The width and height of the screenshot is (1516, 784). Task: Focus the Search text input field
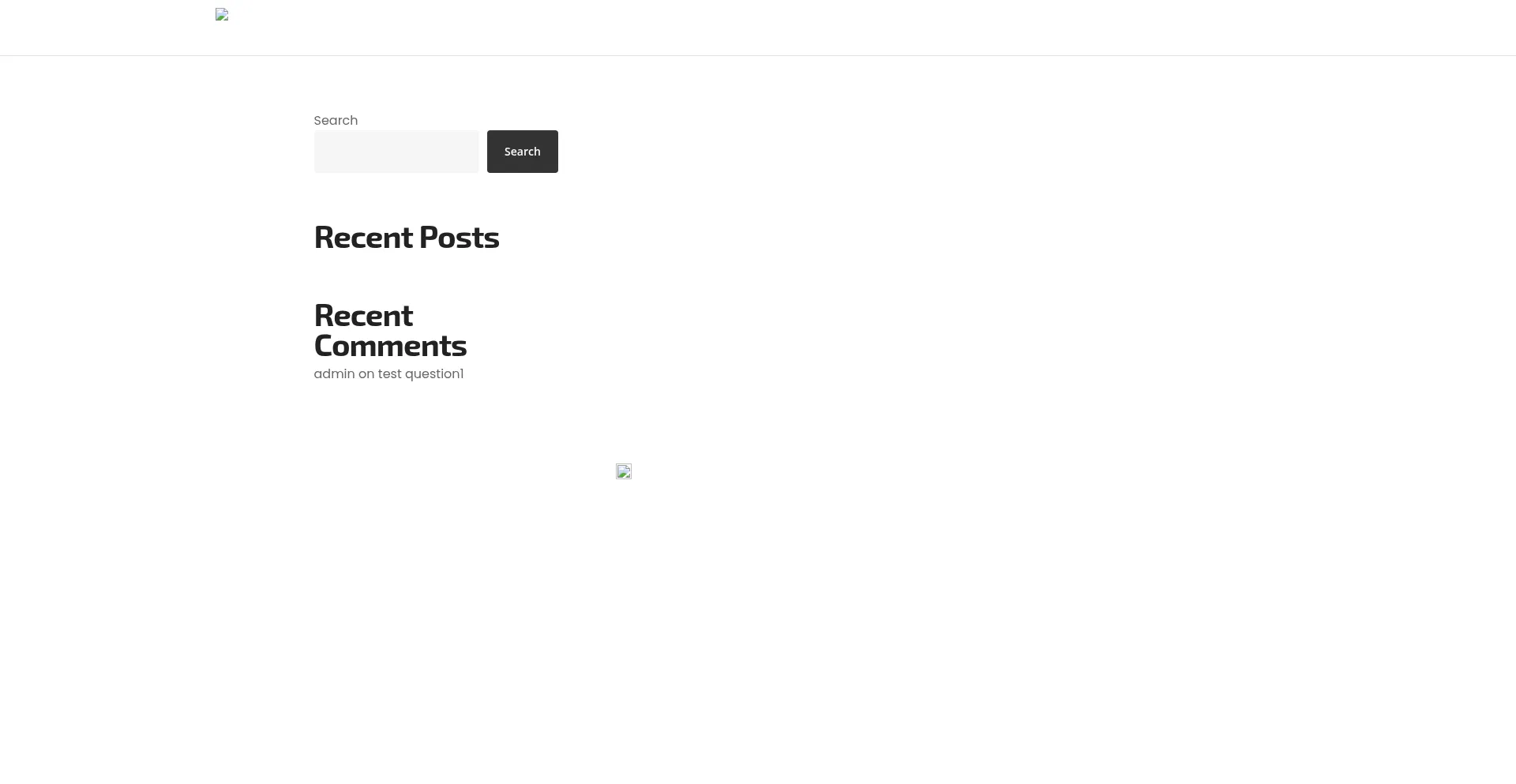click(x=396, y=152)
